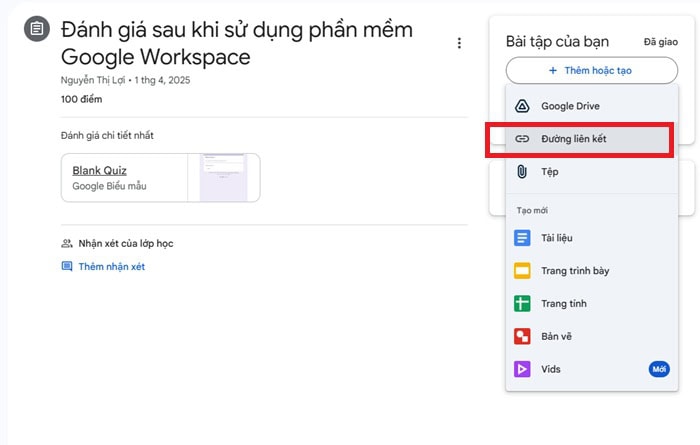Choose Trang trình bày menu entry
Viewport: 700px width, 445px height.
(575, 271)
